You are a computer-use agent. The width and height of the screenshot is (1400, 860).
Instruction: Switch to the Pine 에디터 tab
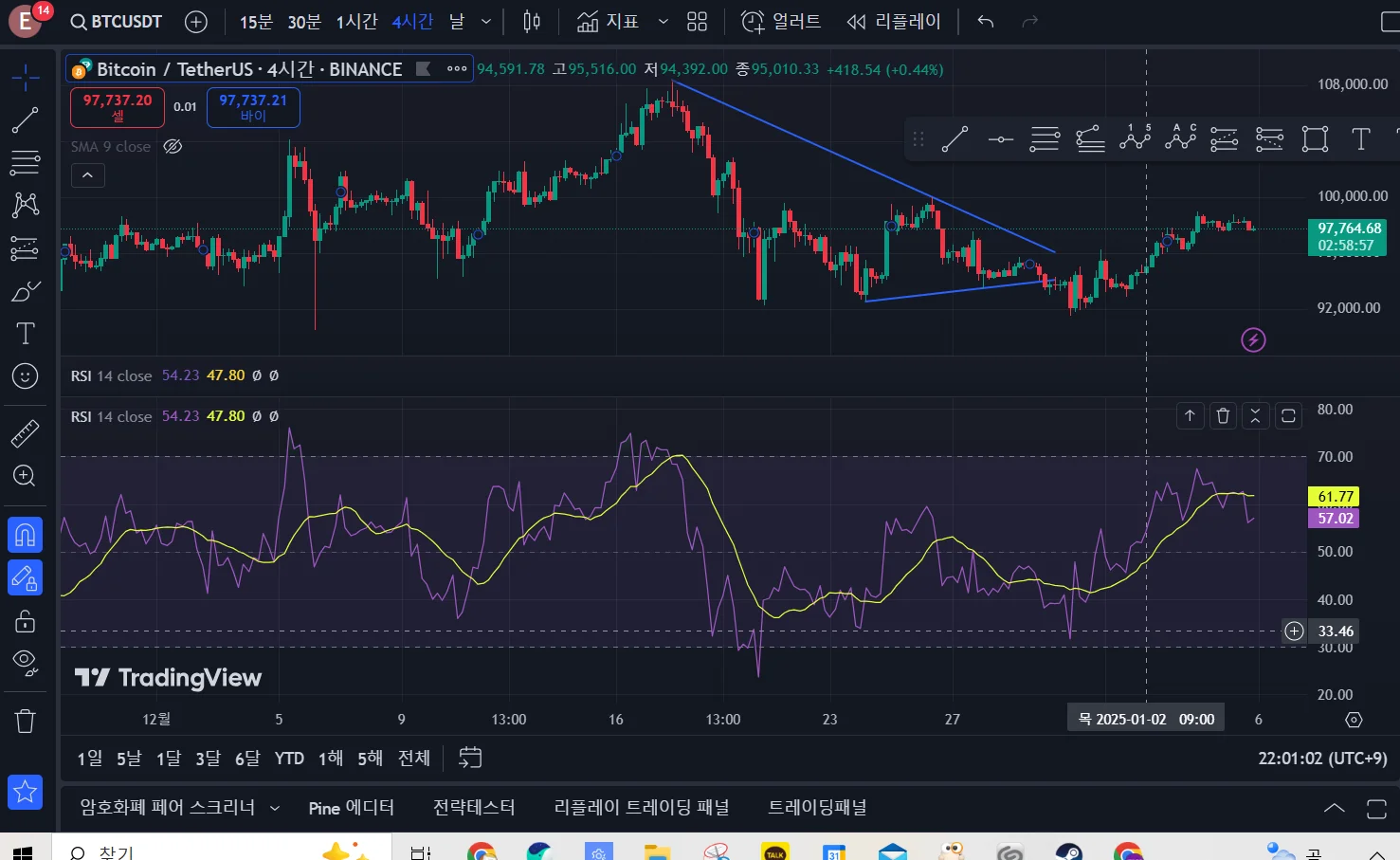tap(351, 808)
